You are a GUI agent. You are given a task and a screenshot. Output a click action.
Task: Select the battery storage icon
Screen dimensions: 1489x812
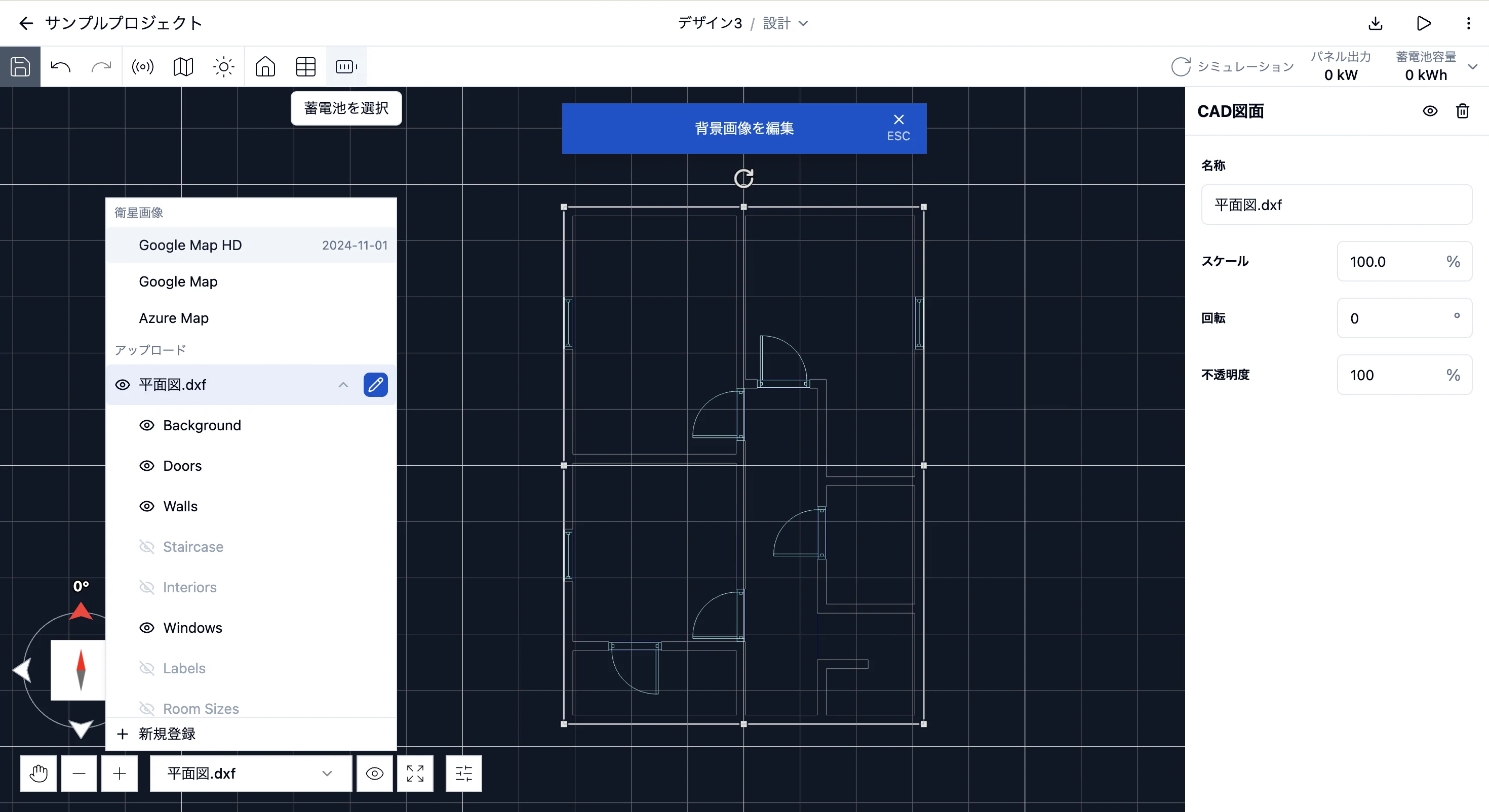tap(346, 67)
